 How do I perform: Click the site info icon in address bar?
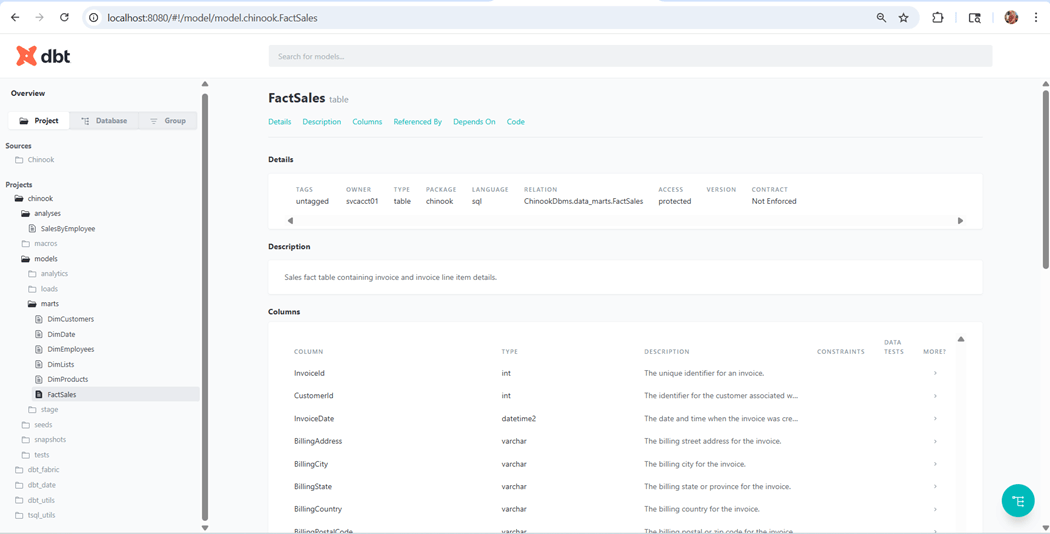coord(94,18)
